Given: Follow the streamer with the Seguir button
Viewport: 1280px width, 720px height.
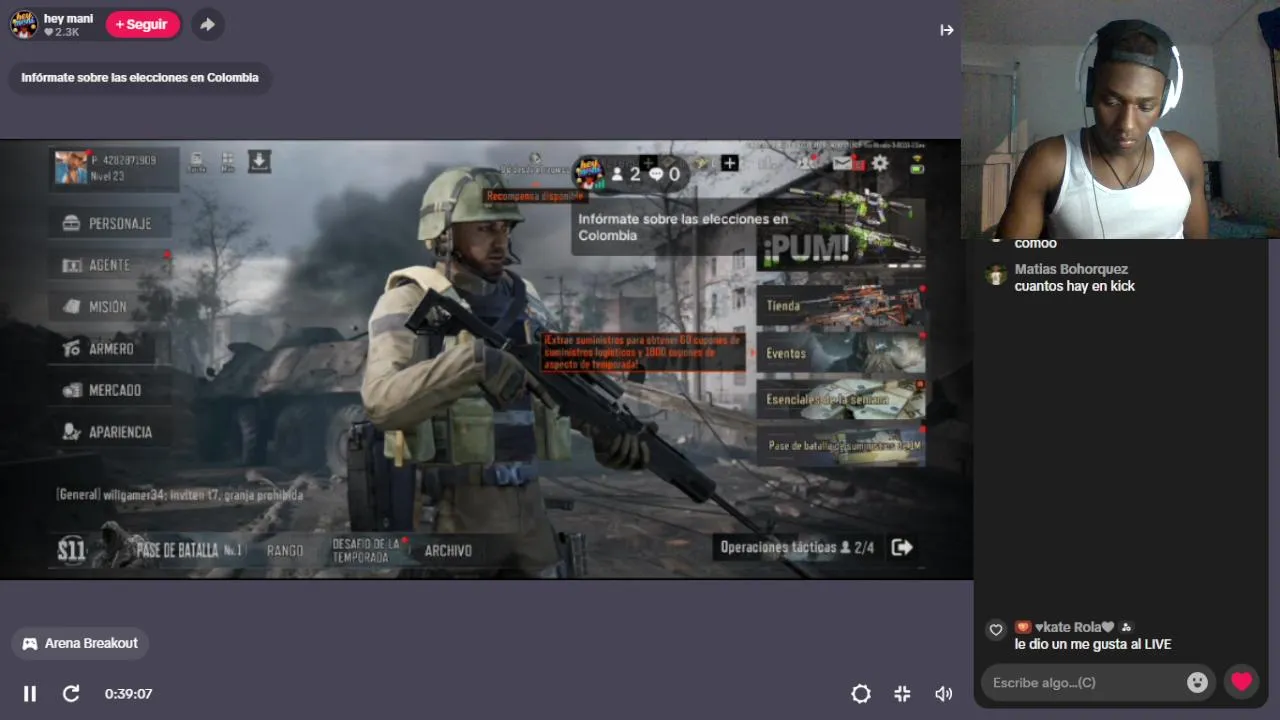Looking at the screenshot, I should [x=142, y=24].
